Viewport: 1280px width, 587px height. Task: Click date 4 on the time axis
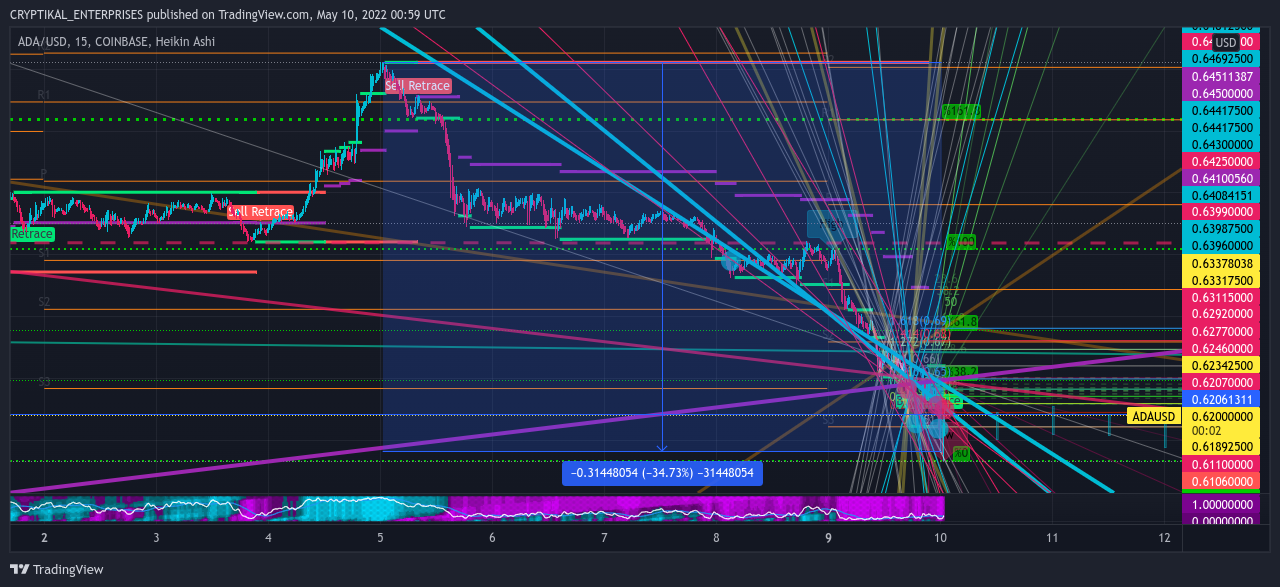[x=269, y=538]
